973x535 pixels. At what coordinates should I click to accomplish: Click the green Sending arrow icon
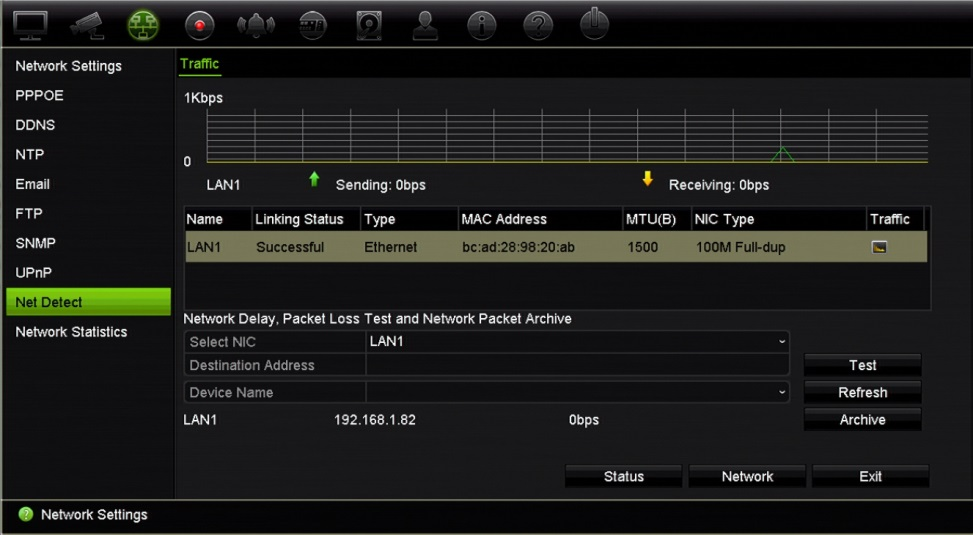click(314, 179)
